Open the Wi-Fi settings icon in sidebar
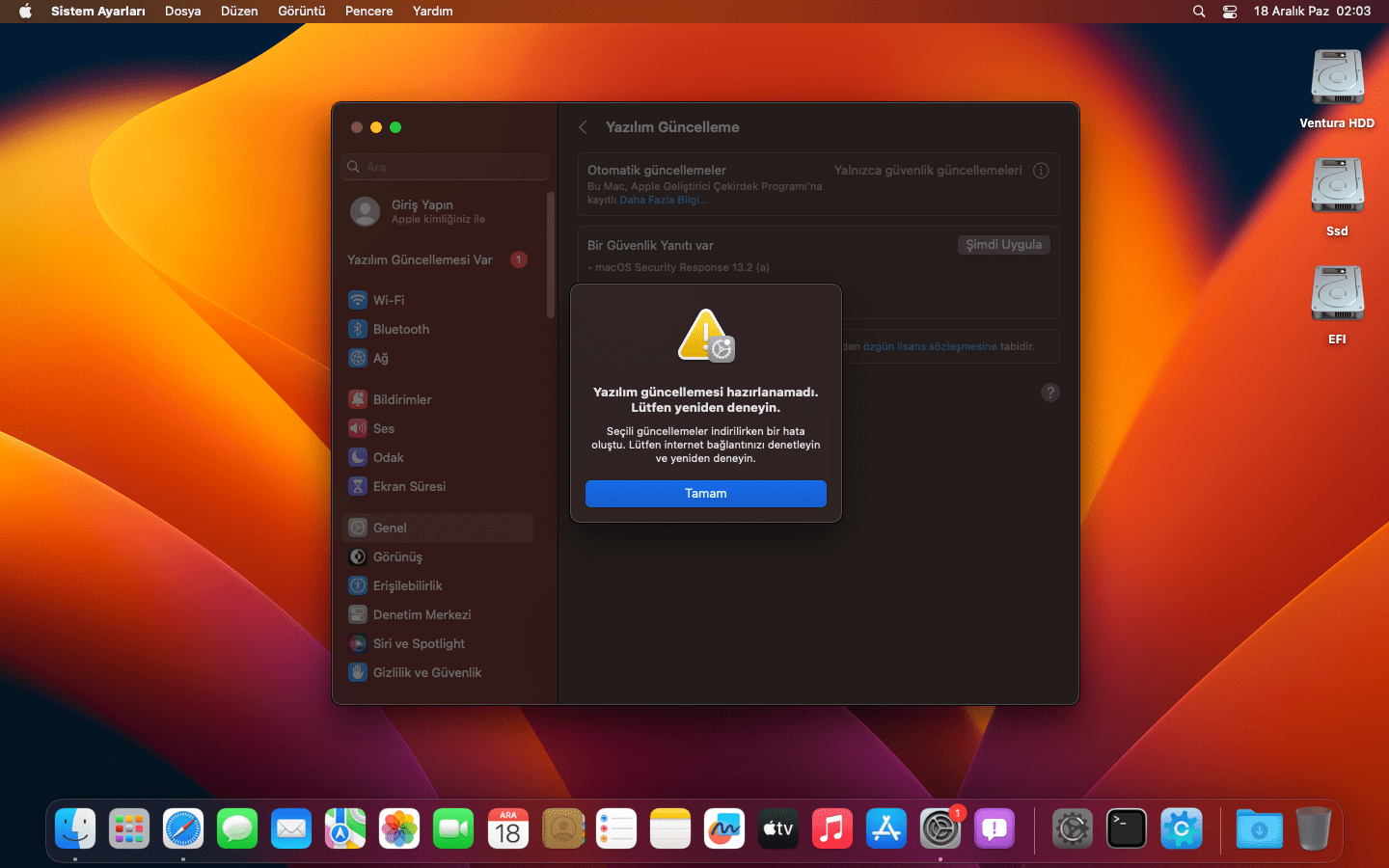The width and height of the screenshot is (1389, 868). [x=358, y=300]
